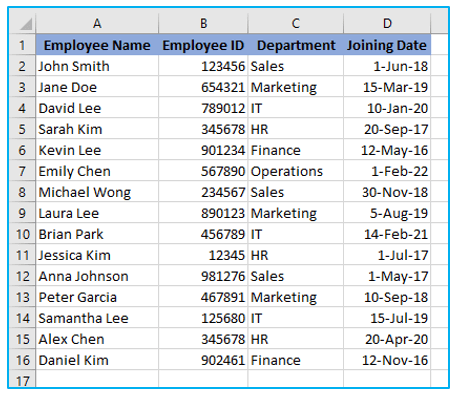Click the Department header cell
Screen dimensions: 458x396
[x=296, y=45]
